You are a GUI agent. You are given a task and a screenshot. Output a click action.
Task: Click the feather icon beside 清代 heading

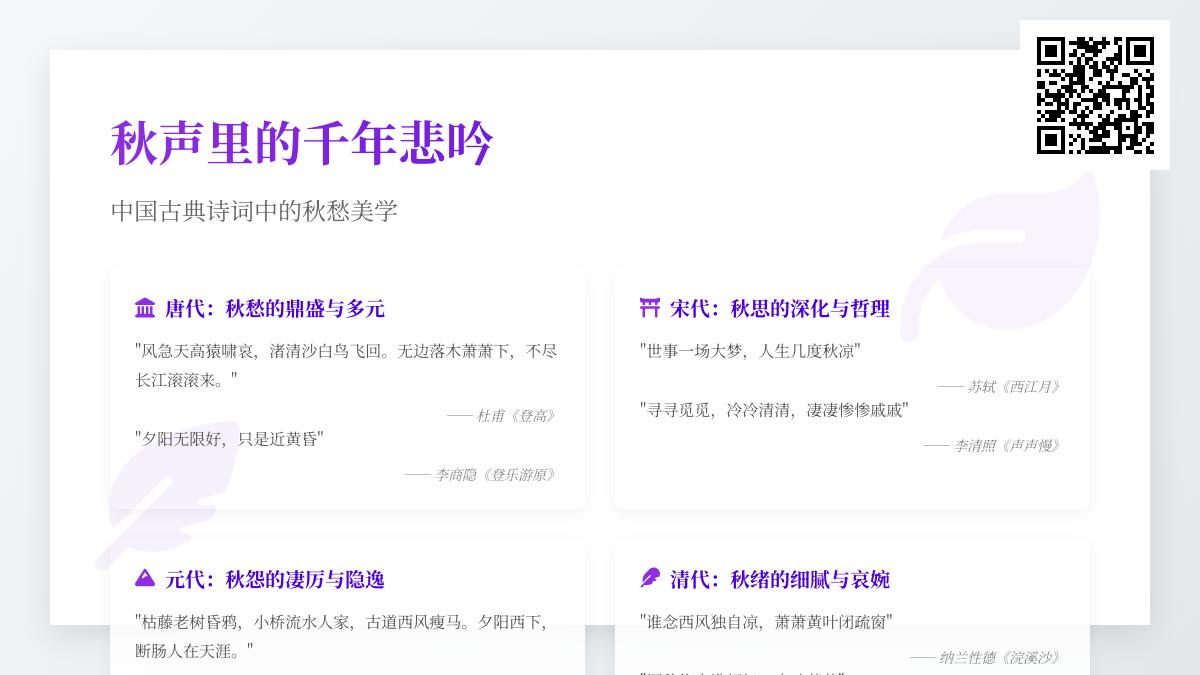pos(650,578)
